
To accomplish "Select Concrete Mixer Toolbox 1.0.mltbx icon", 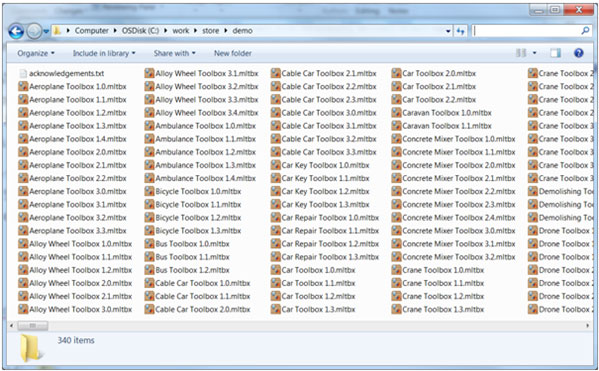I will pyautogui.click(x=396, y=139).
